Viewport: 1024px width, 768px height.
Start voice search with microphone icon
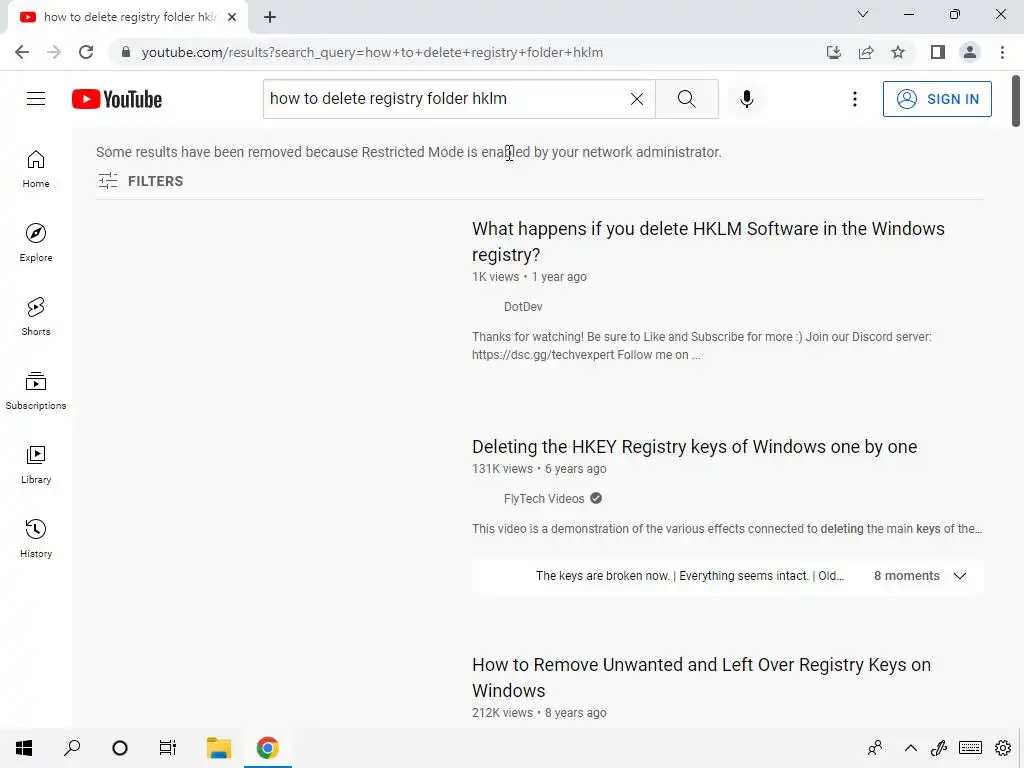click(x=747, y=99)
